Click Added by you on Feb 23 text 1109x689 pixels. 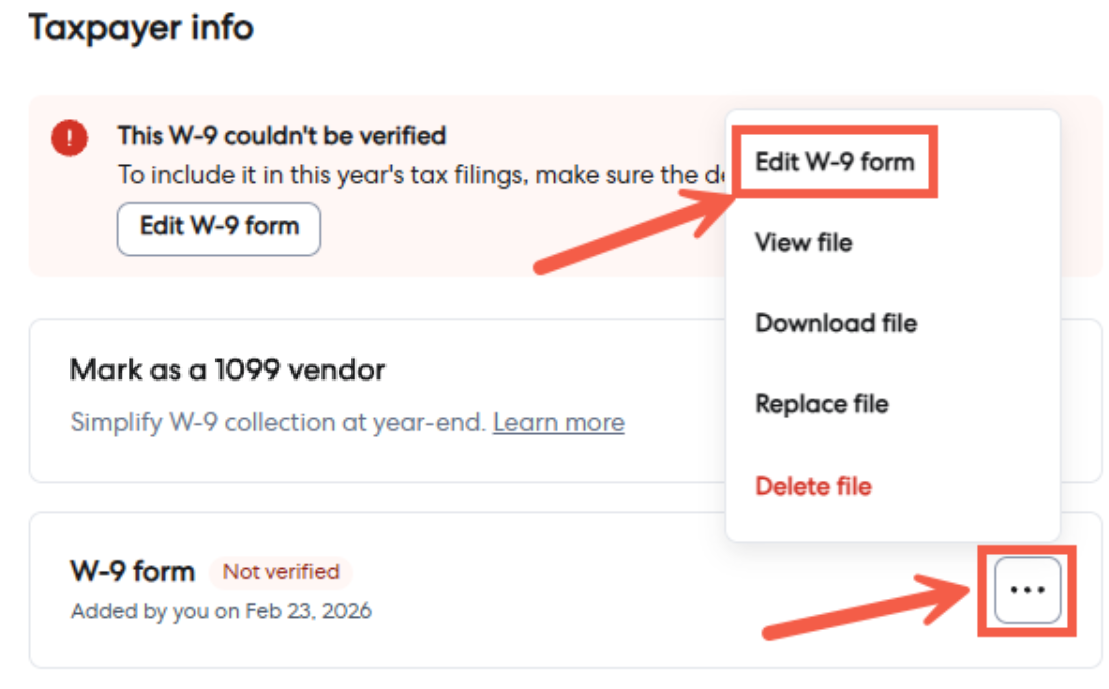click(221, 611)
